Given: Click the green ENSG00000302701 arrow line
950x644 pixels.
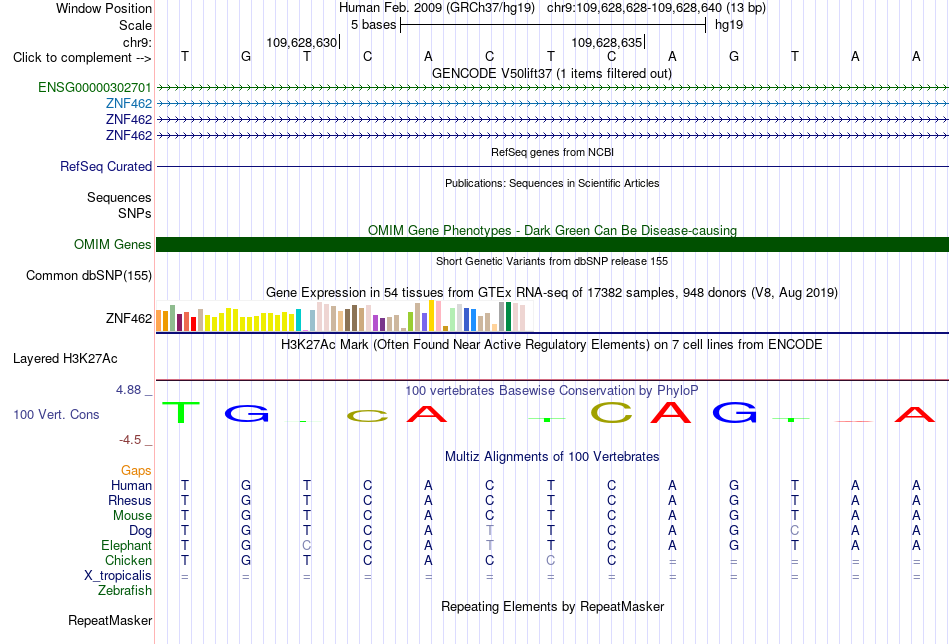Looking at the screenshot, I should (552, 88).
